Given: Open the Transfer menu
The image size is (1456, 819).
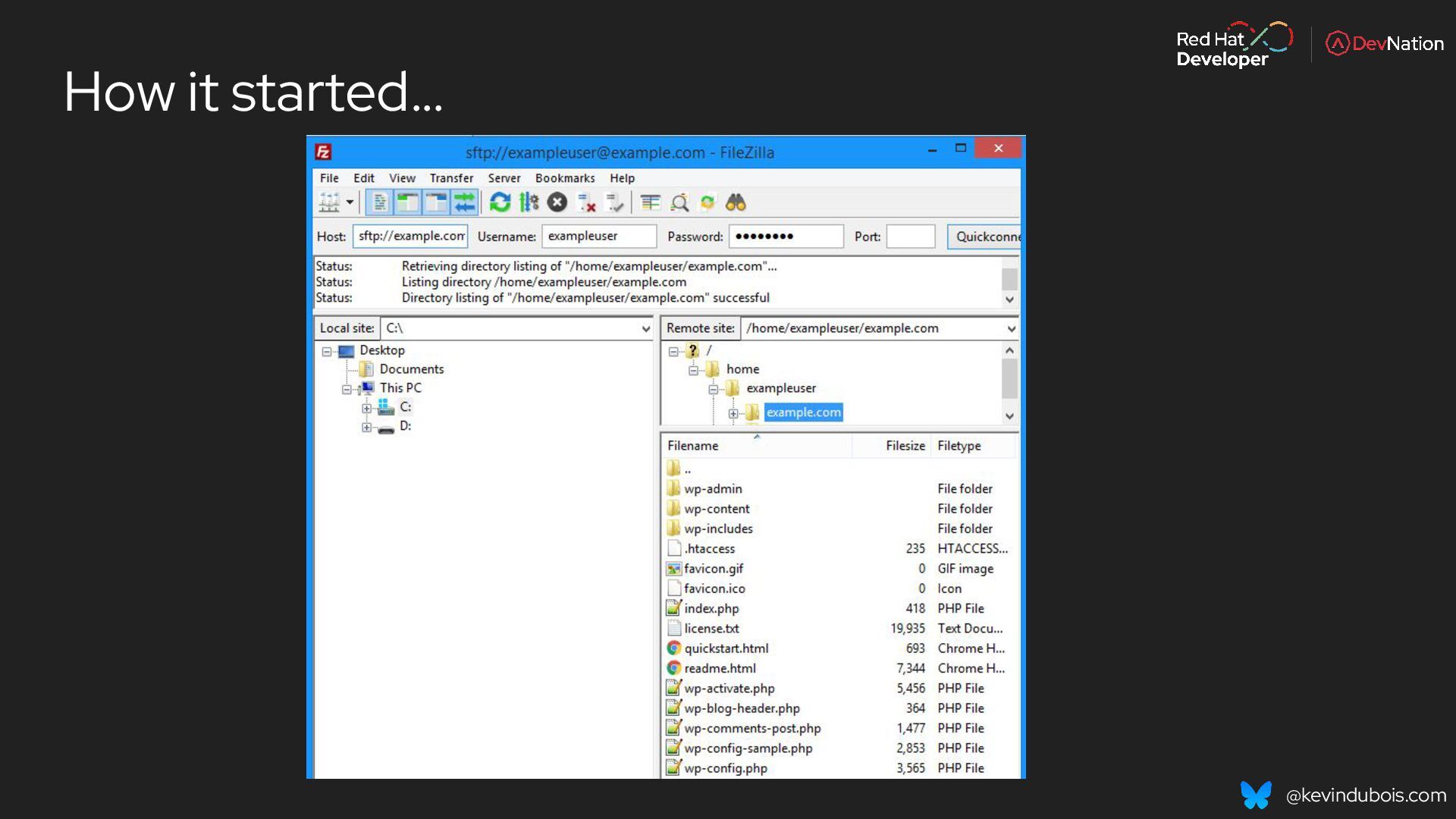Looking at the screenshot, I should 451,178.
